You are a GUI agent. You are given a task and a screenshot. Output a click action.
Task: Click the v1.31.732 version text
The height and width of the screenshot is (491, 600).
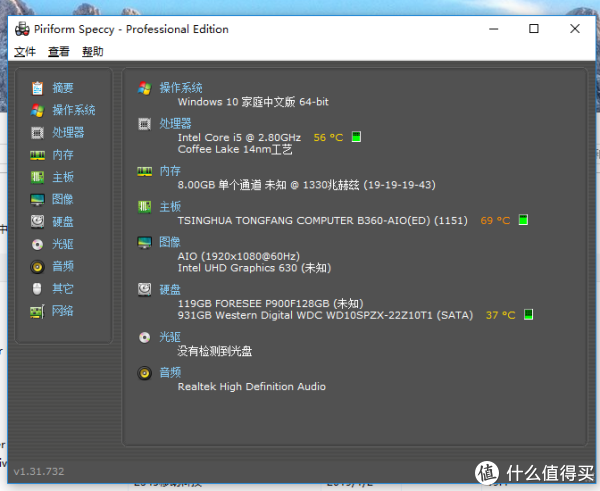point(39,471)
